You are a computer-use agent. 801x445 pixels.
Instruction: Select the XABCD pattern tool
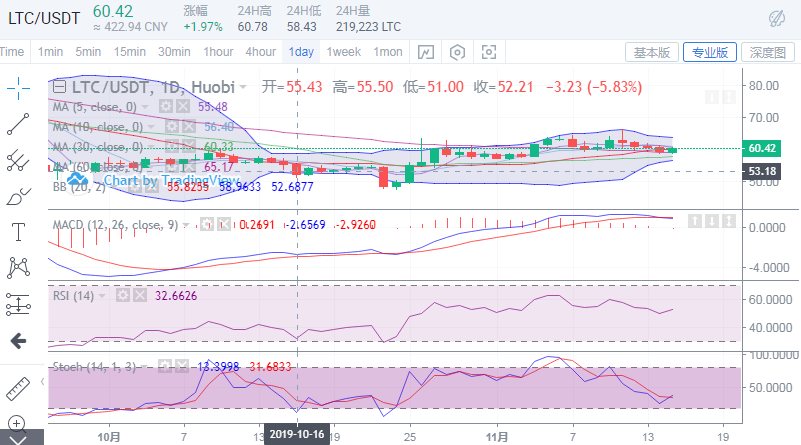[x=18, y=267]
